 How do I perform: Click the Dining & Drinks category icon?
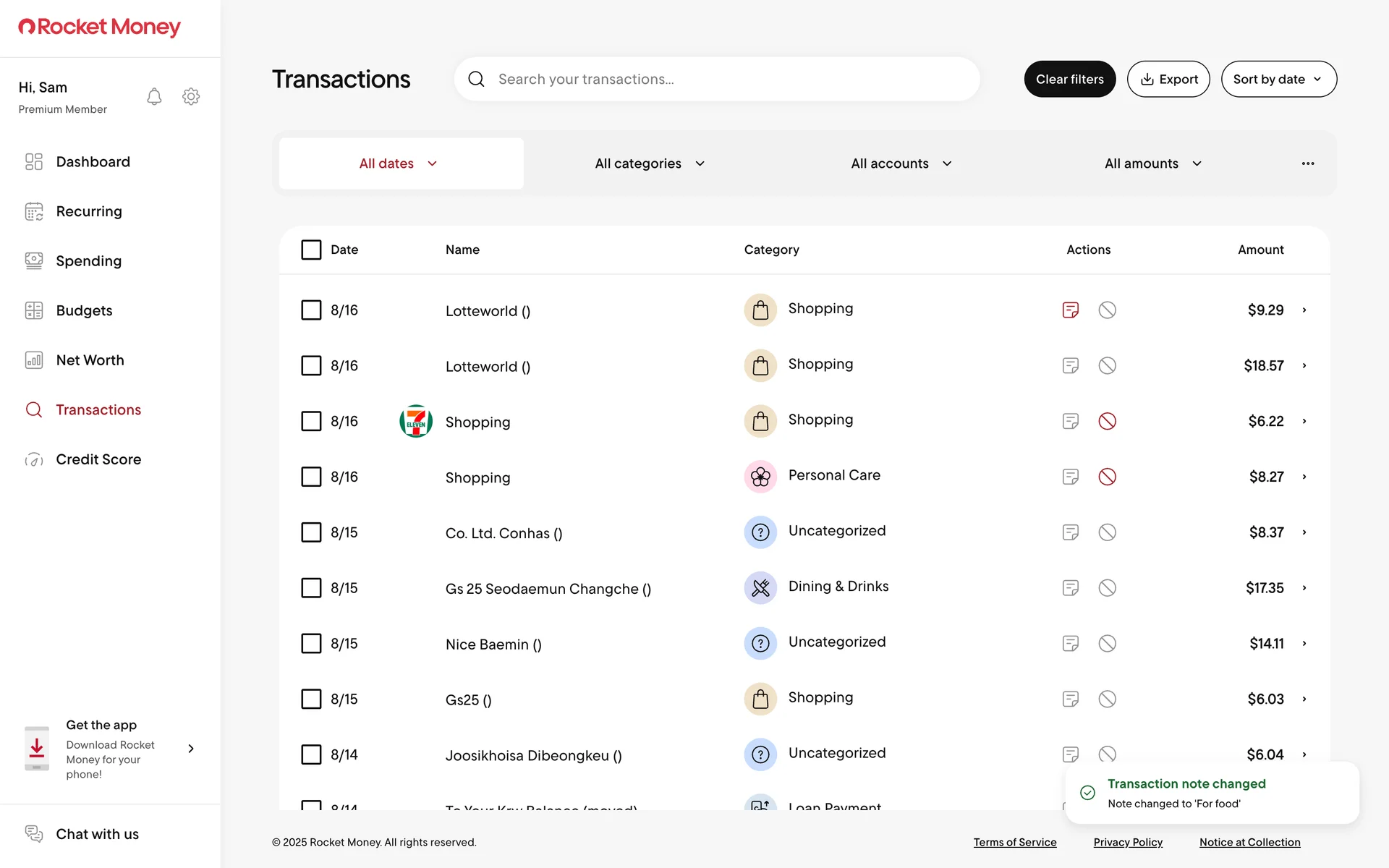760,588
